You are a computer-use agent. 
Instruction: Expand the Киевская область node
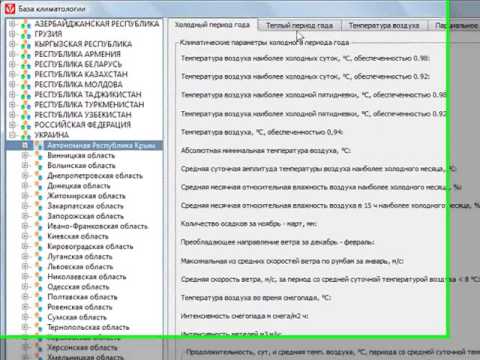(25, 236)
